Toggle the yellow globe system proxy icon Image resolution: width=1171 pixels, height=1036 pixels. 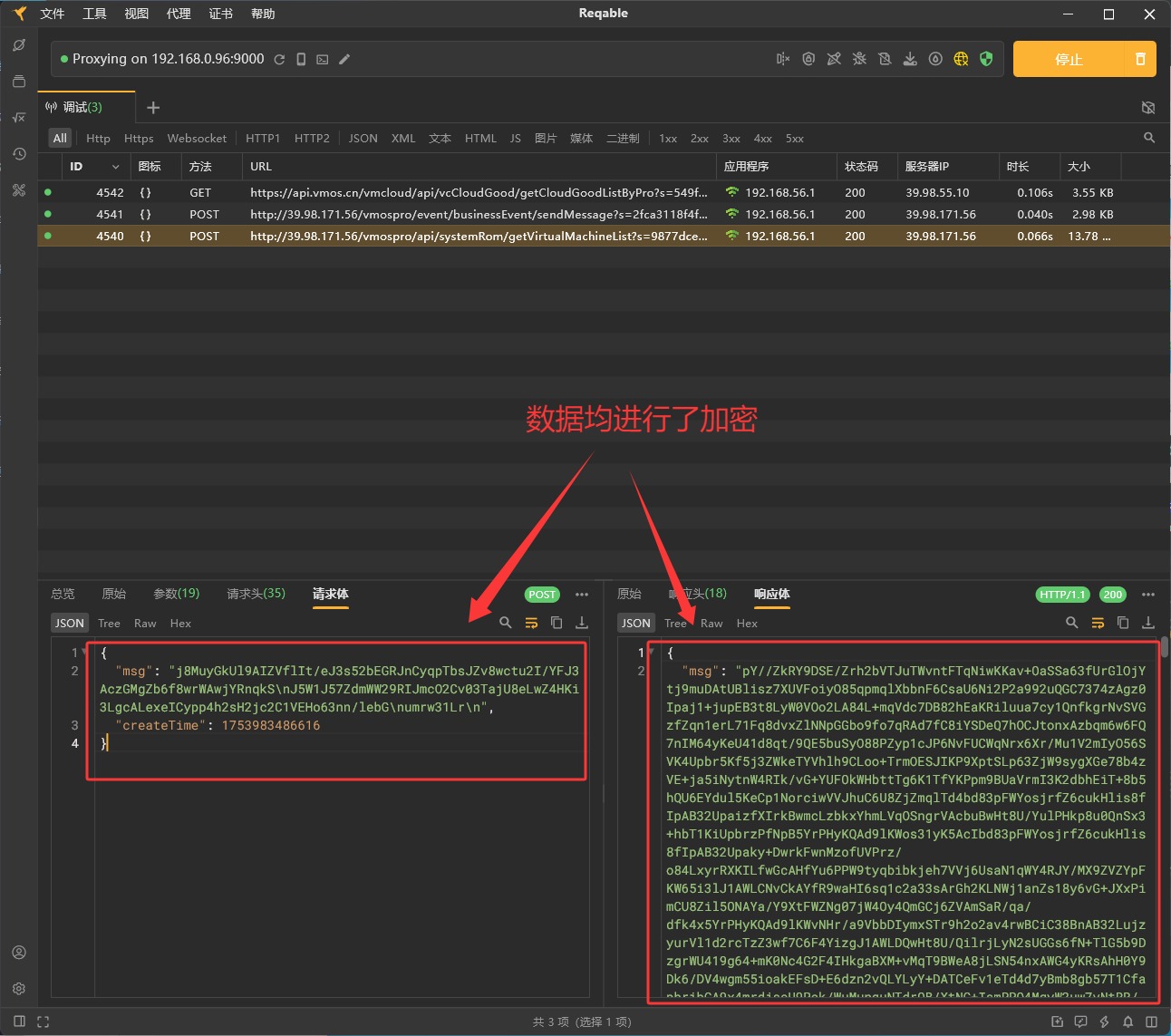point(961,59)
